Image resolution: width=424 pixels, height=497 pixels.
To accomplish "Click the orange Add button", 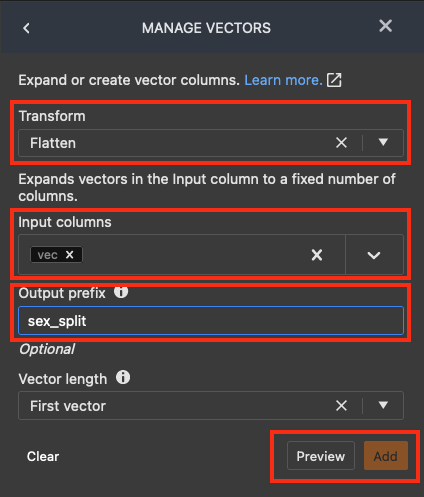I will (386, 456).
